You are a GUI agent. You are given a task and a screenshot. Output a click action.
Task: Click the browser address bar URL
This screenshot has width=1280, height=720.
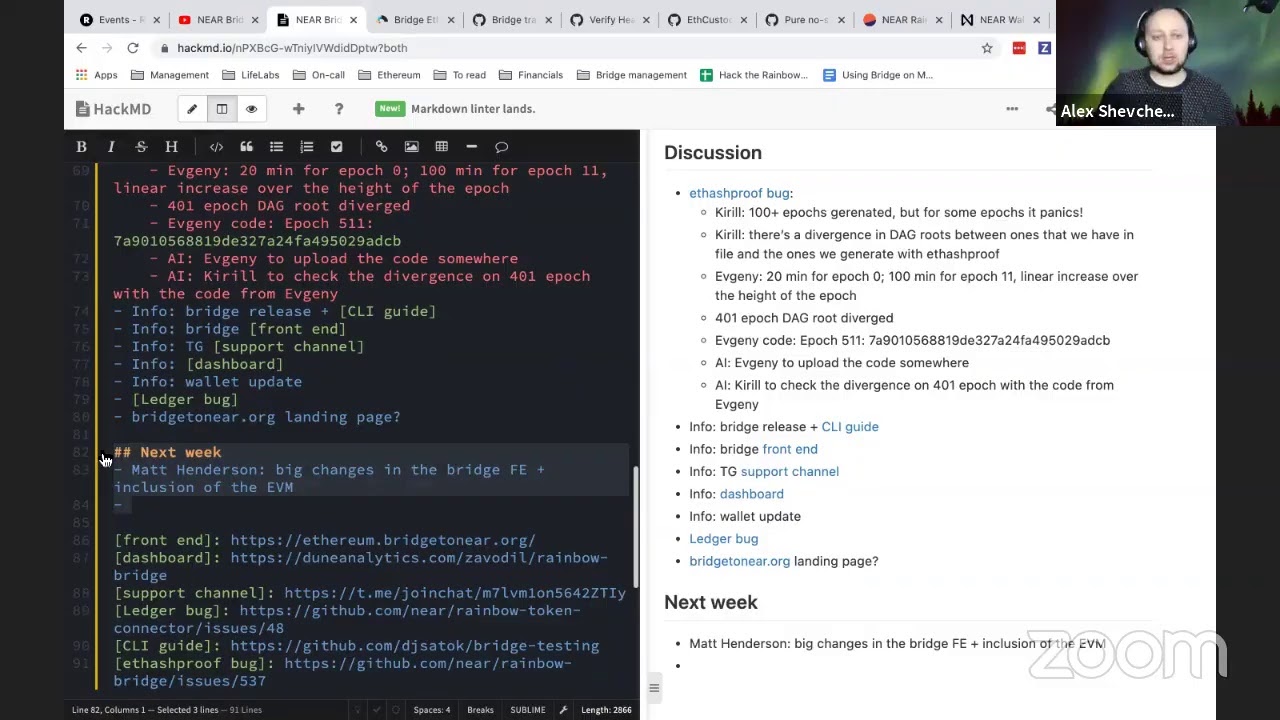point(292,48)
